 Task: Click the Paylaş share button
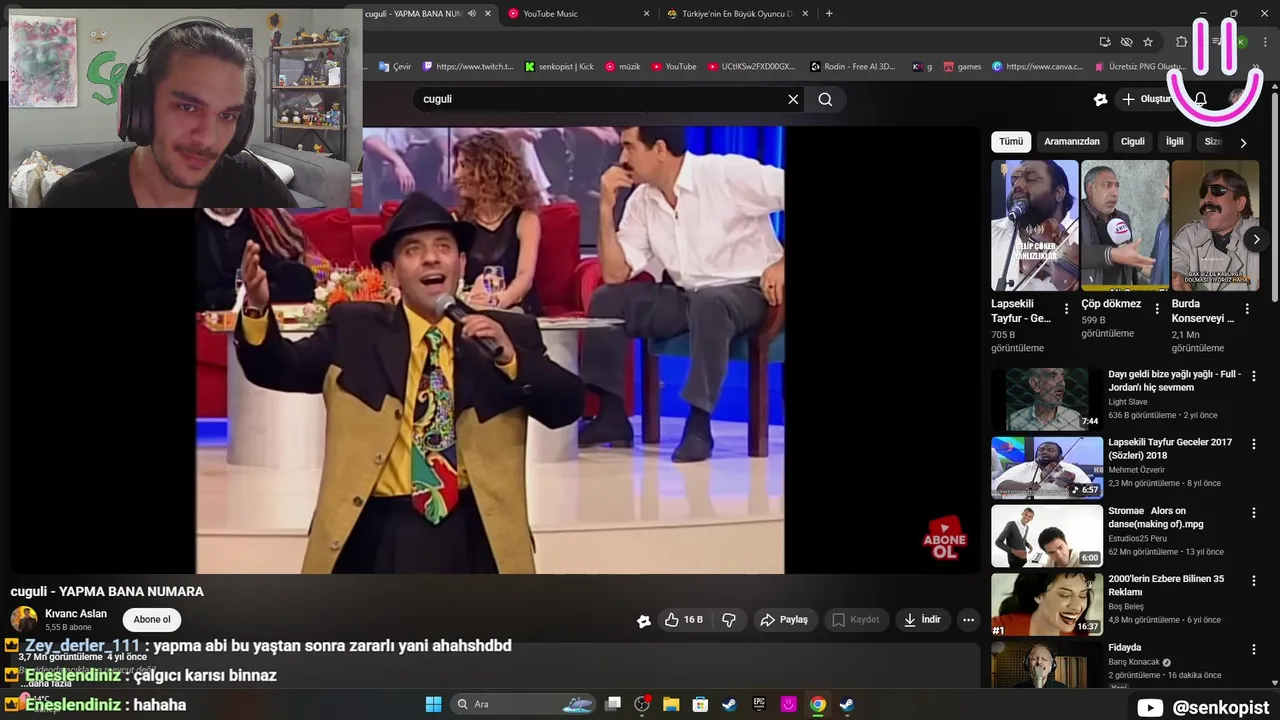click(x=784, y=620)
